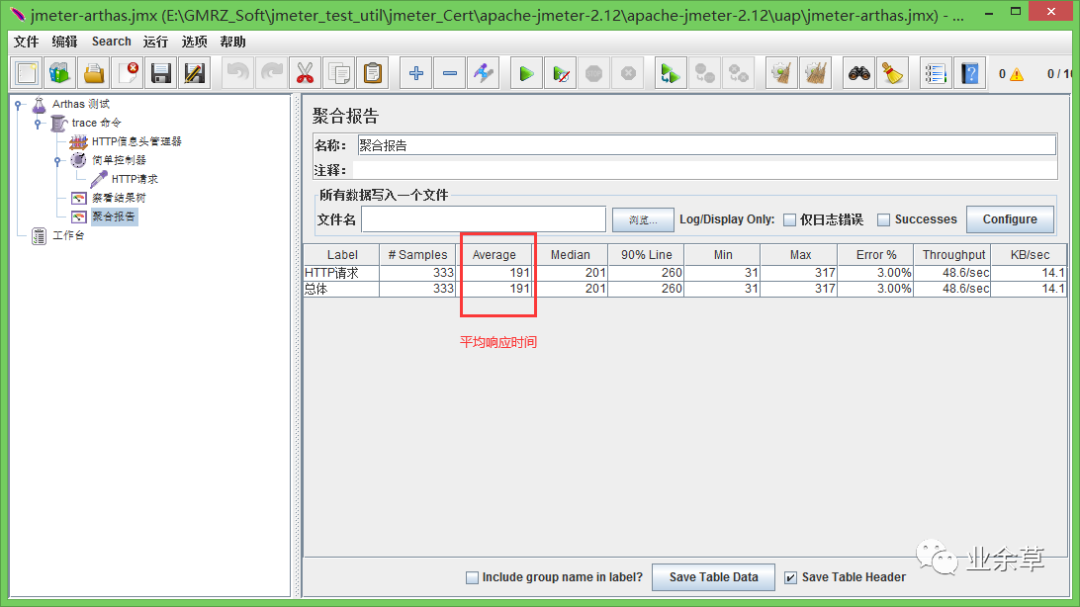Click the Remote stop all icon
The width and height of the screenshot is (1080, 607).
704,73
